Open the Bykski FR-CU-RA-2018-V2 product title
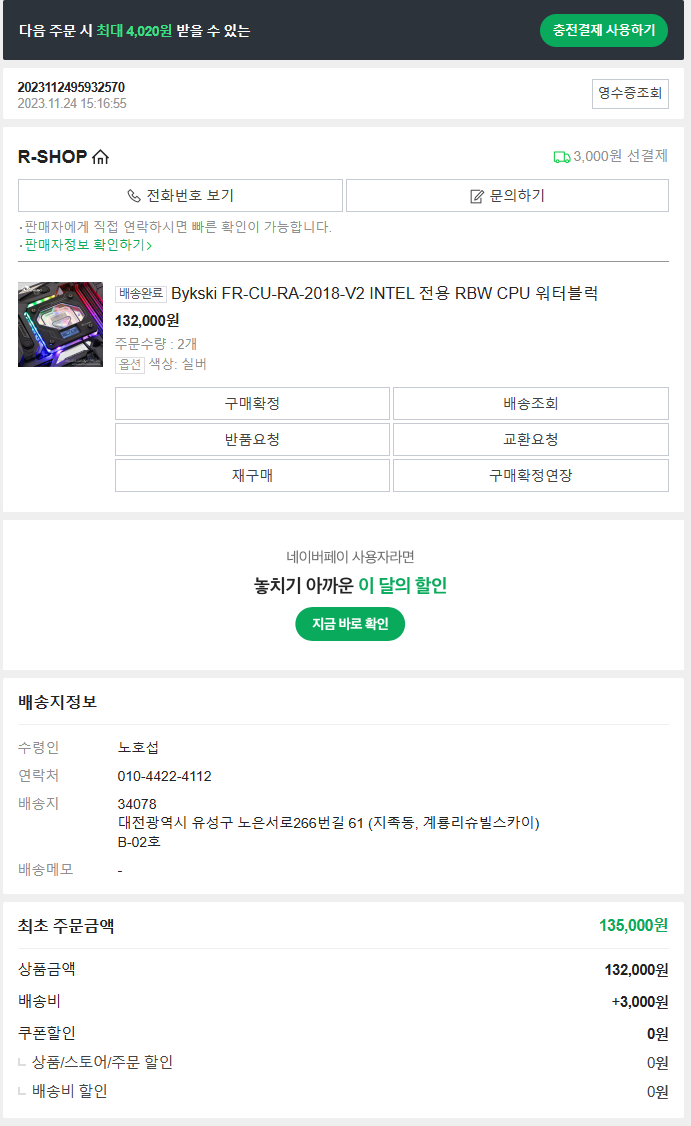 (x=385, y=293)
